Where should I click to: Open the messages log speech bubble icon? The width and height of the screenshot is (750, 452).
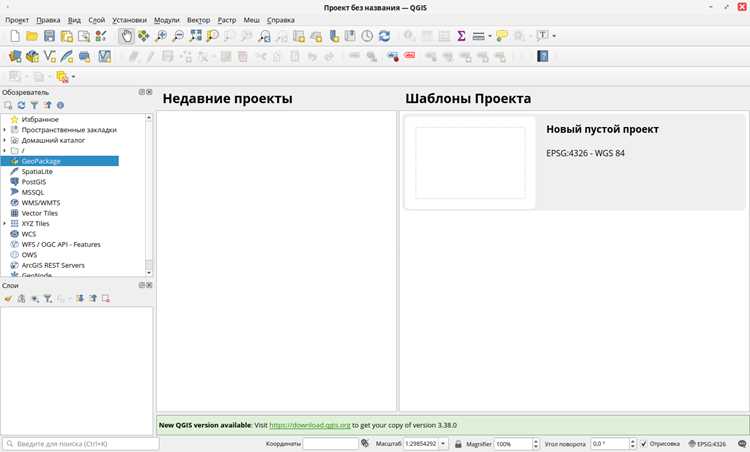pos(742,444)
